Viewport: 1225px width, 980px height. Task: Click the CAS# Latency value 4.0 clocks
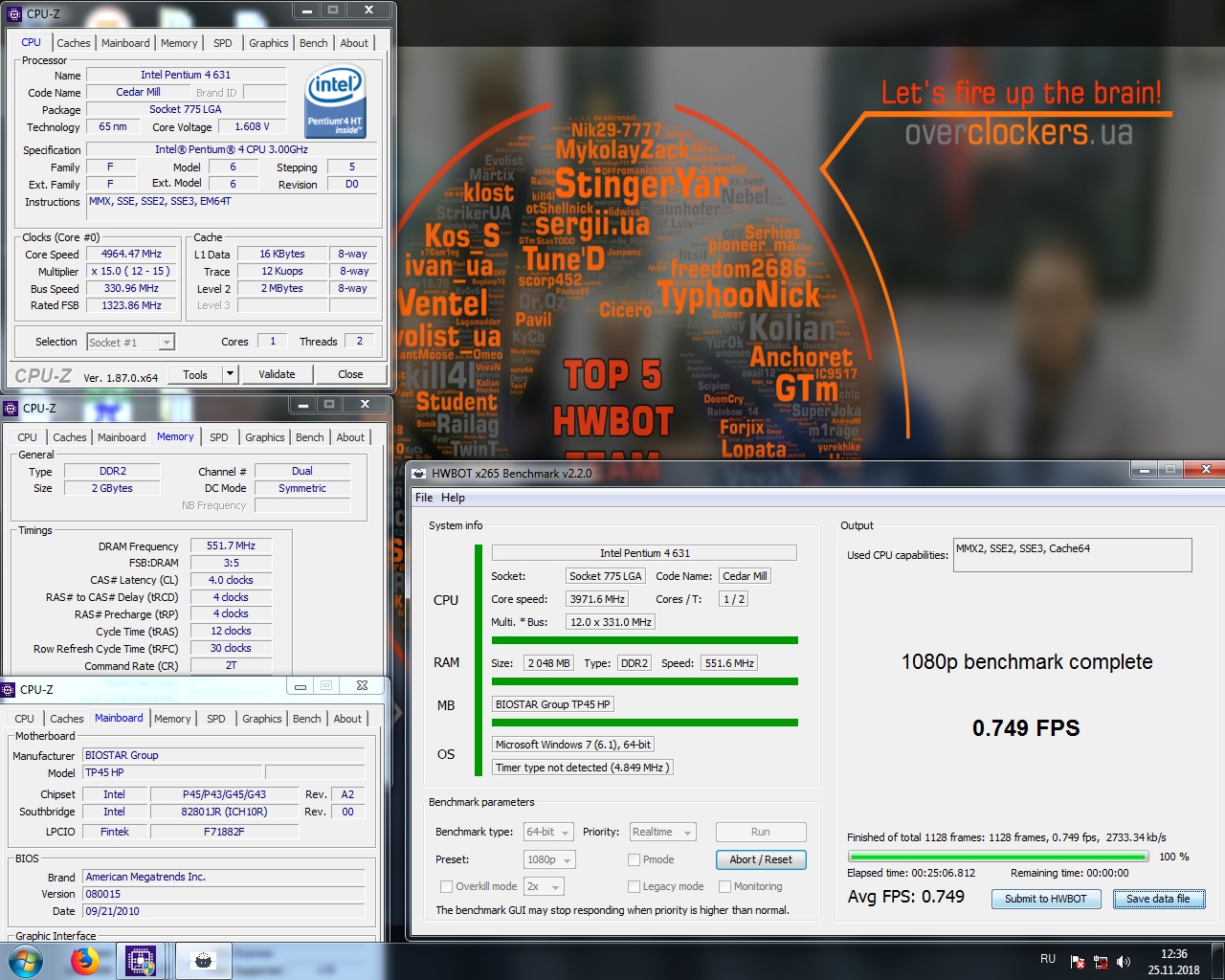point(231,580)
